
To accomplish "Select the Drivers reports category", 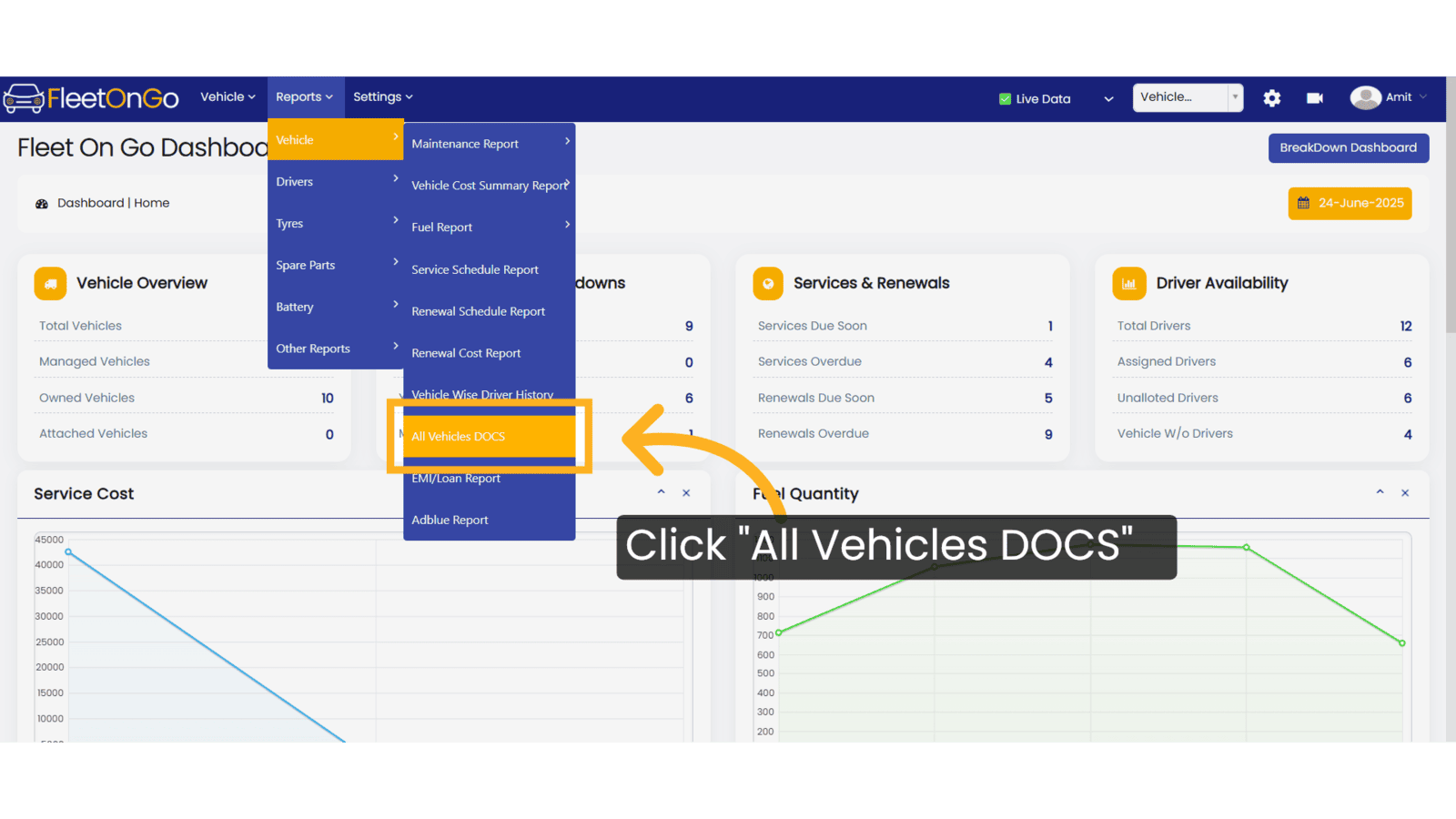I will coord(335,182).
